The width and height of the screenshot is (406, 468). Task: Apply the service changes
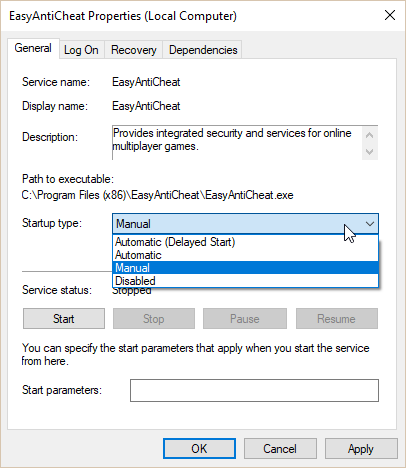(x=361, y=449)
